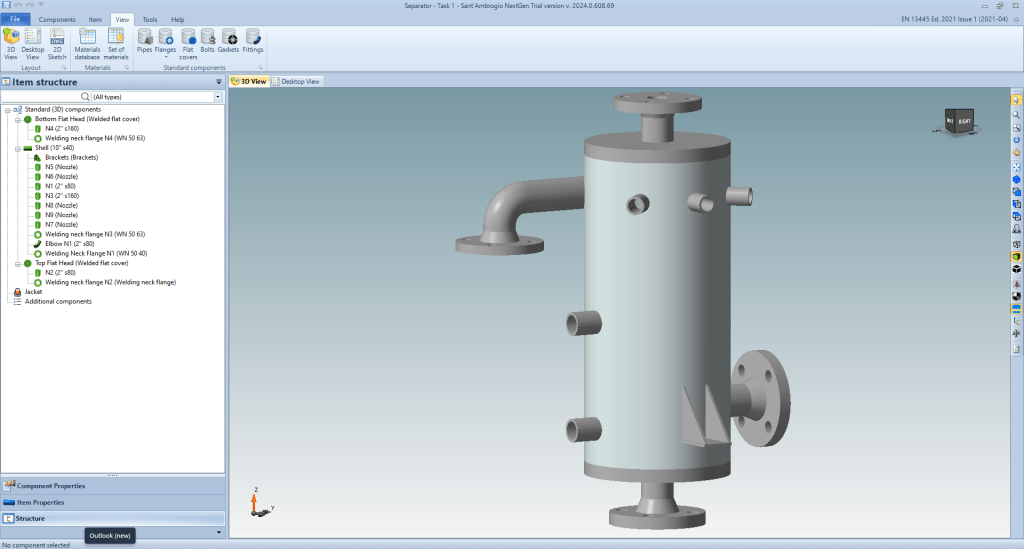The image size is (1024, 549).
Task: Toggle the highlighted shaded display mode icon
Action: pyautogui.click(x=1016, y=257)
